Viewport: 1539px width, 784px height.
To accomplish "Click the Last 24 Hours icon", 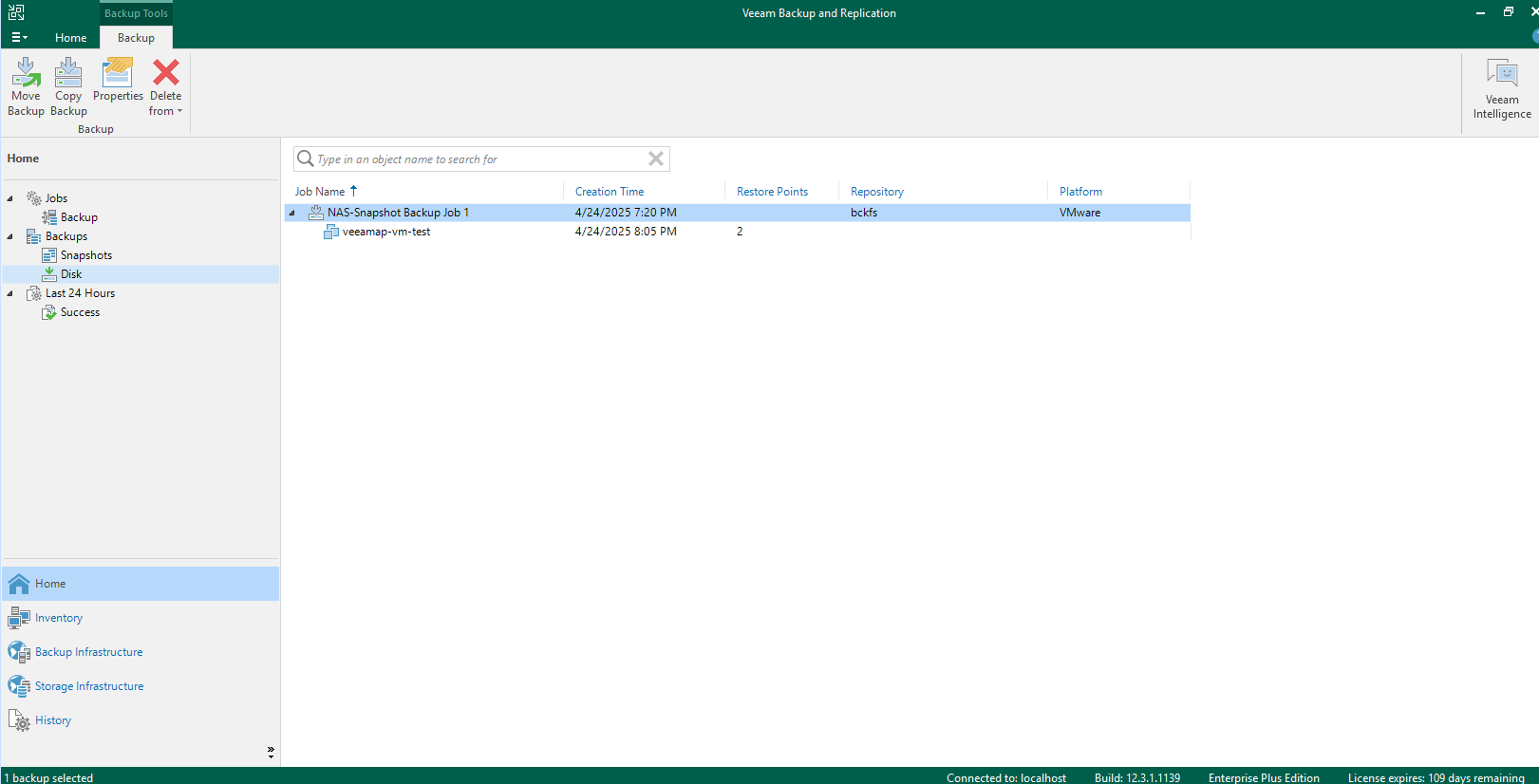I will coord(34,293).
